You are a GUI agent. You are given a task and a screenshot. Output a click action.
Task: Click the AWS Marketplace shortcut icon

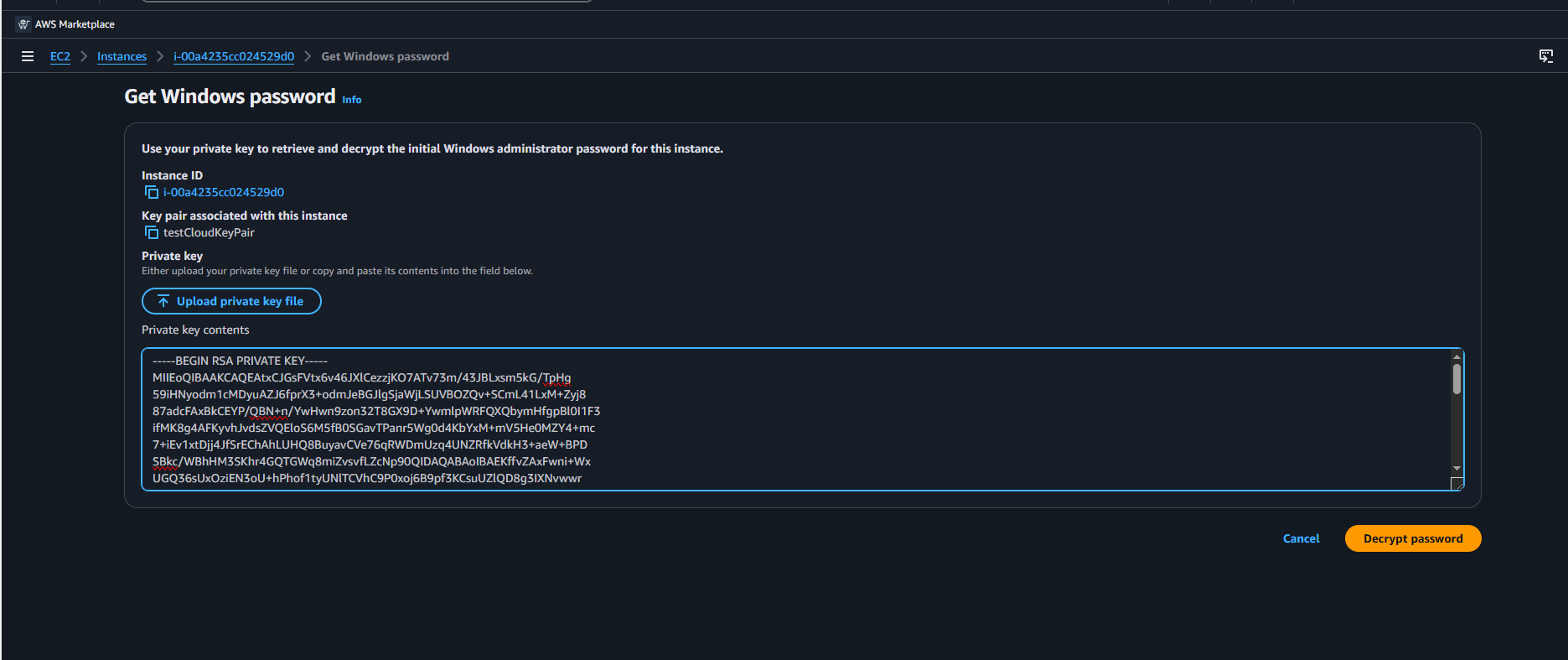click(x=23, y=24)
